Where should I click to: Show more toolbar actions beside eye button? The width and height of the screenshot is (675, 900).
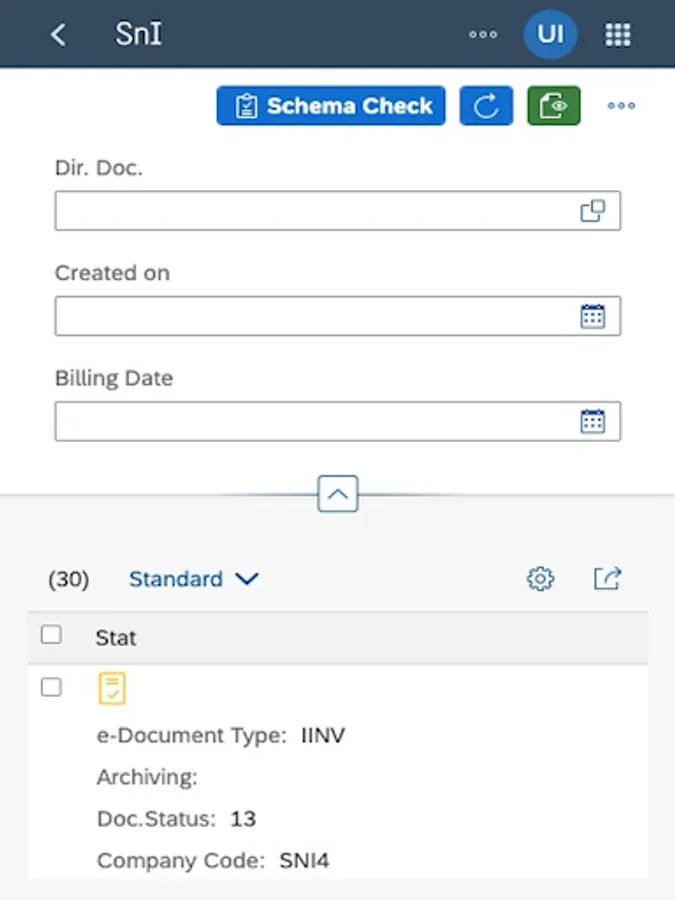pos(621,106)
